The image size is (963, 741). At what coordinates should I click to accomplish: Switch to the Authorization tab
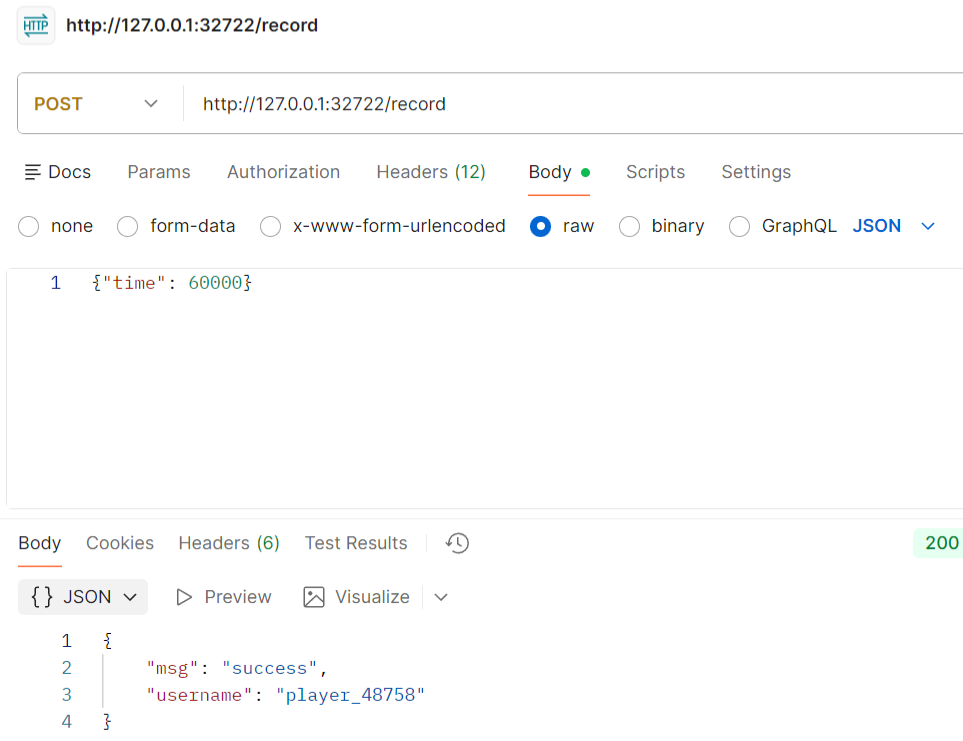coord(283,172)
